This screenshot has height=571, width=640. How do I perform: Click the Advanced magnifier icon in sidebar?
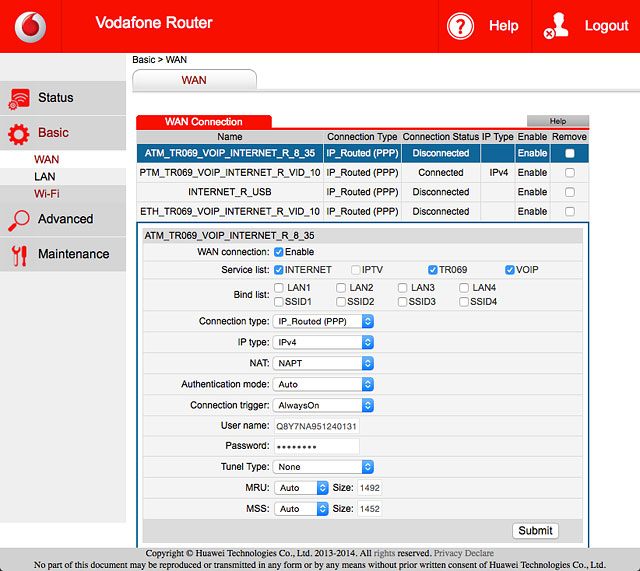(19, 220)
